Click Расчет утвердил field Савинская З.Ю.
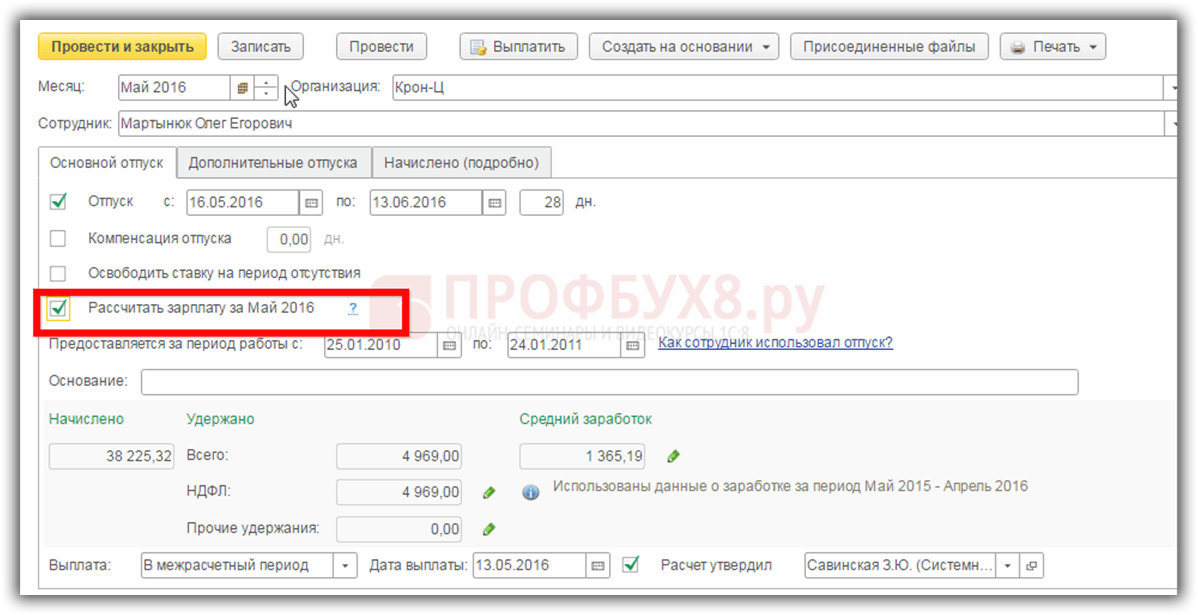 [901, 566]
